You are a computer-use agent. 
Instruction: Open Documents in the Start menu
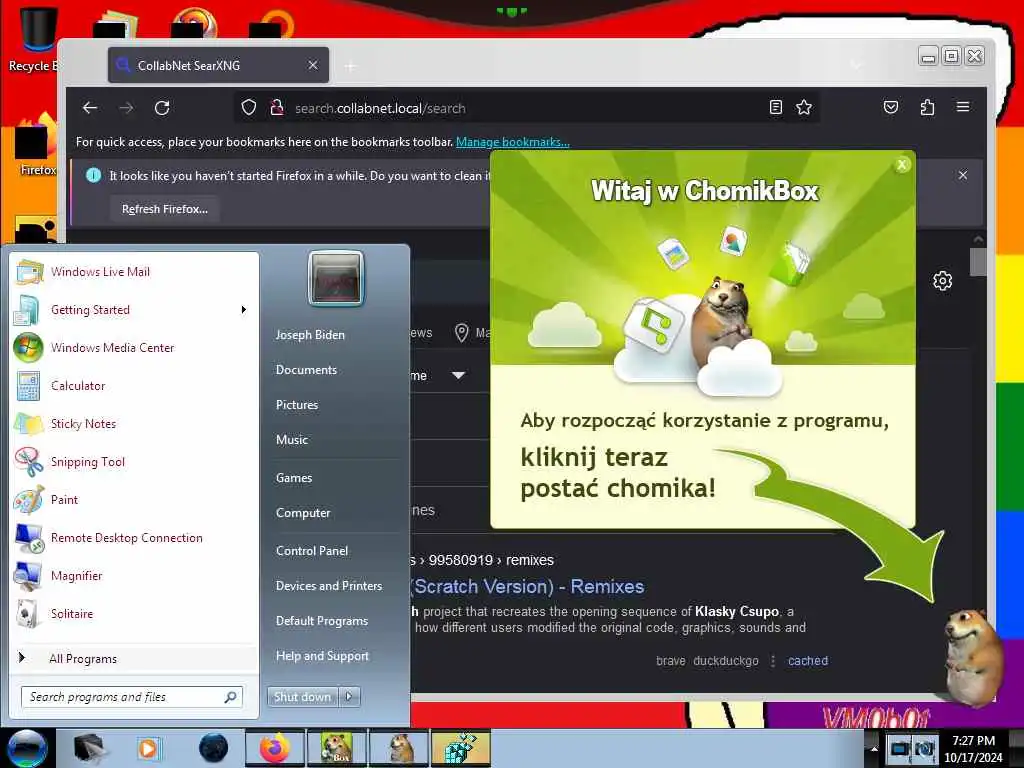pos(306,370)
